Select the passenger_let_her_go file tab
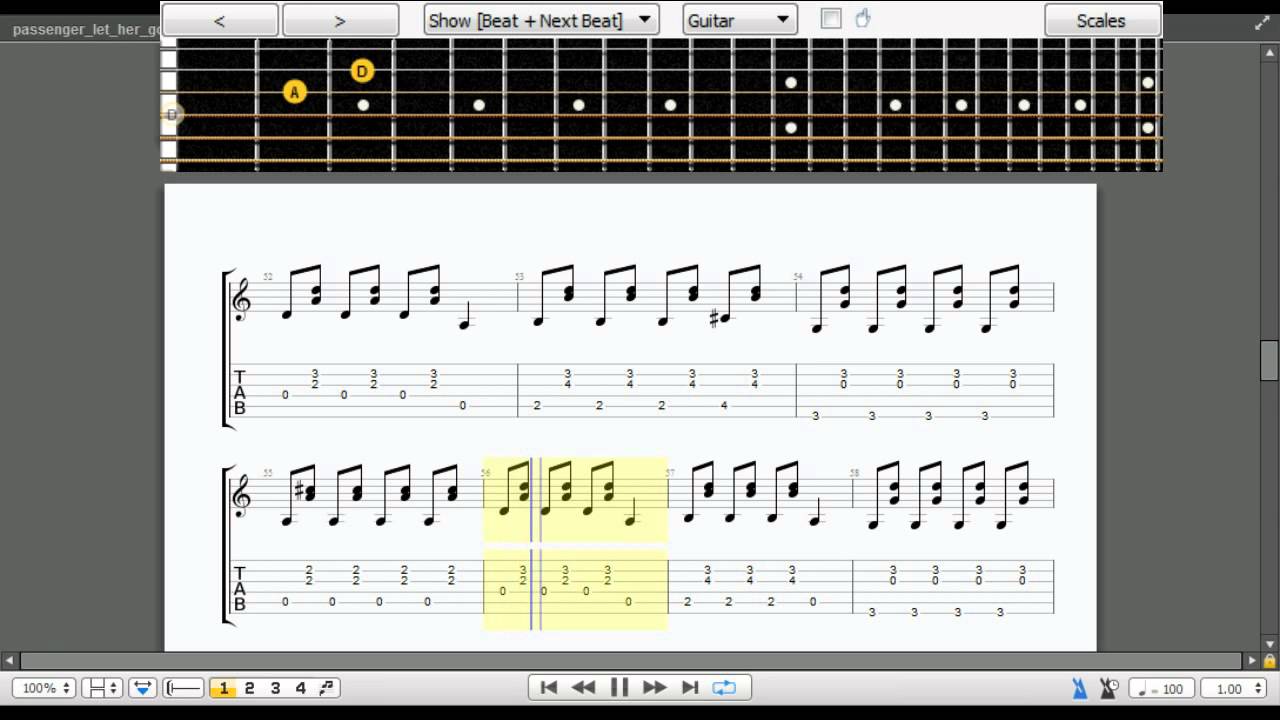This screenshot has height=720, width=1280. [85, 29]
